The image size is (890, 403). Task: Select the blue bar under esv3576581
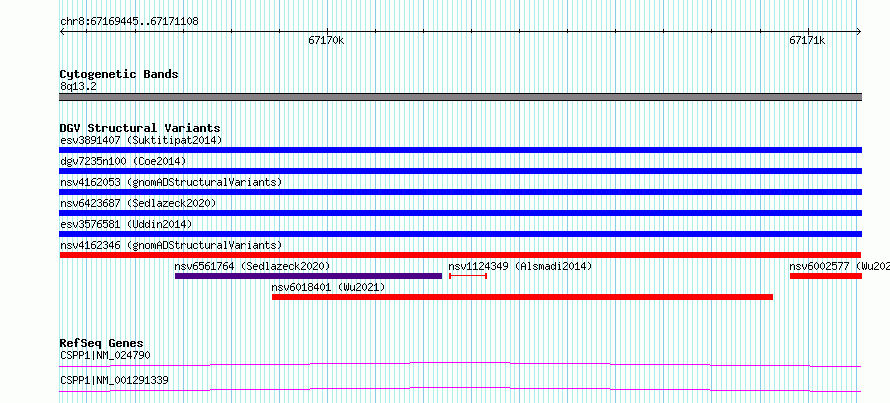point(461,234)
